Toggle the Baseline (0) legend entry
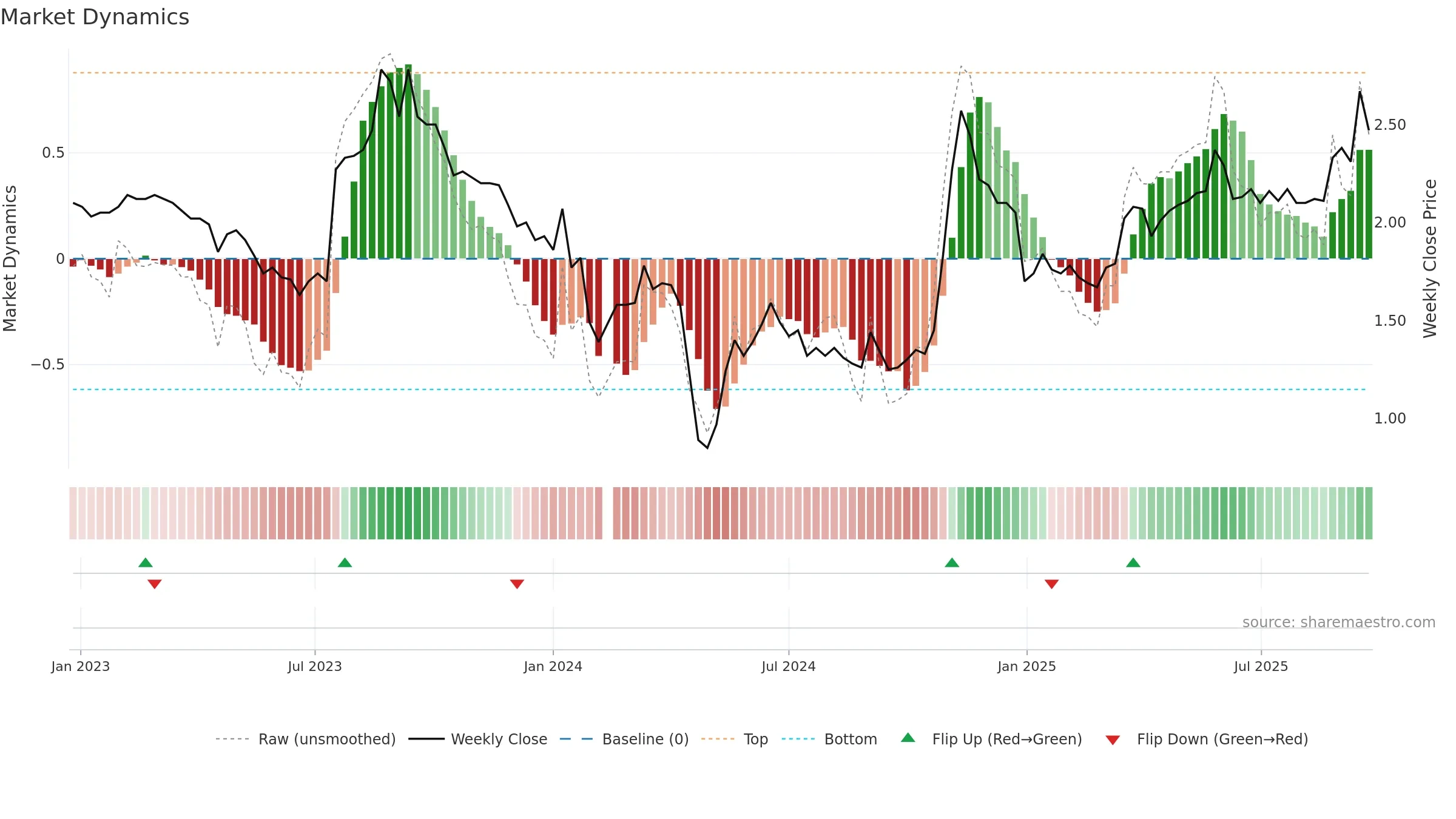Viewport: 1456px width, 819px height. [624, 739]
